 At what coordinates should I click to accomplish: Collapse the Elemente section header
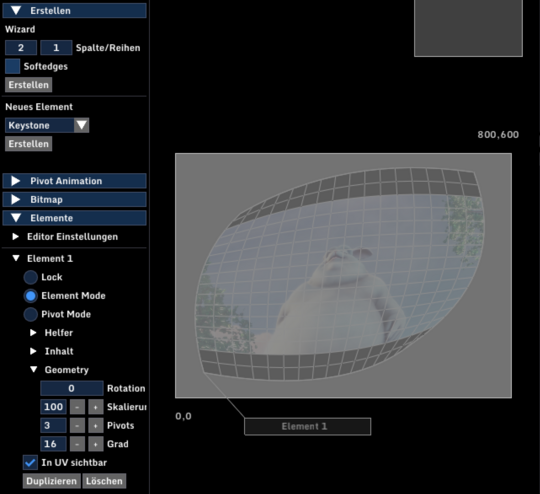(x=74, y=218)
